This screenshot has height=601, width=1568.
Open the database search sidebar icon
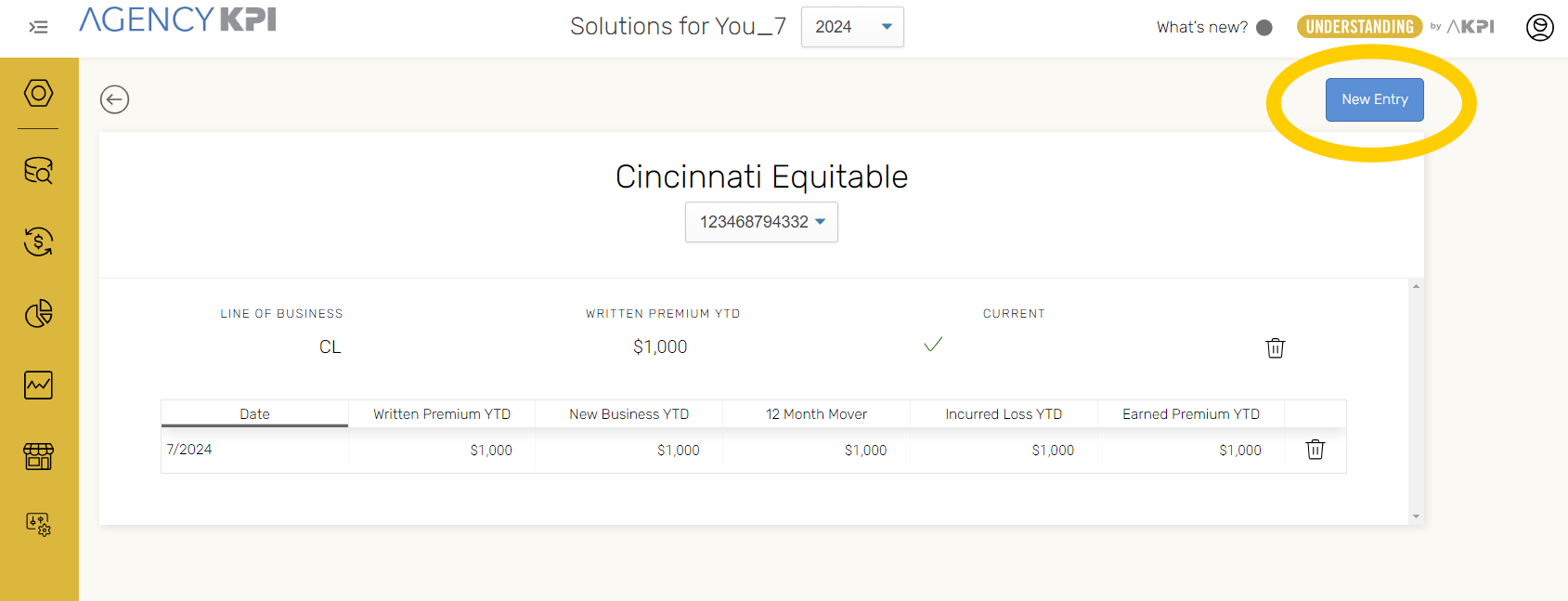click(x=38, y=170)
